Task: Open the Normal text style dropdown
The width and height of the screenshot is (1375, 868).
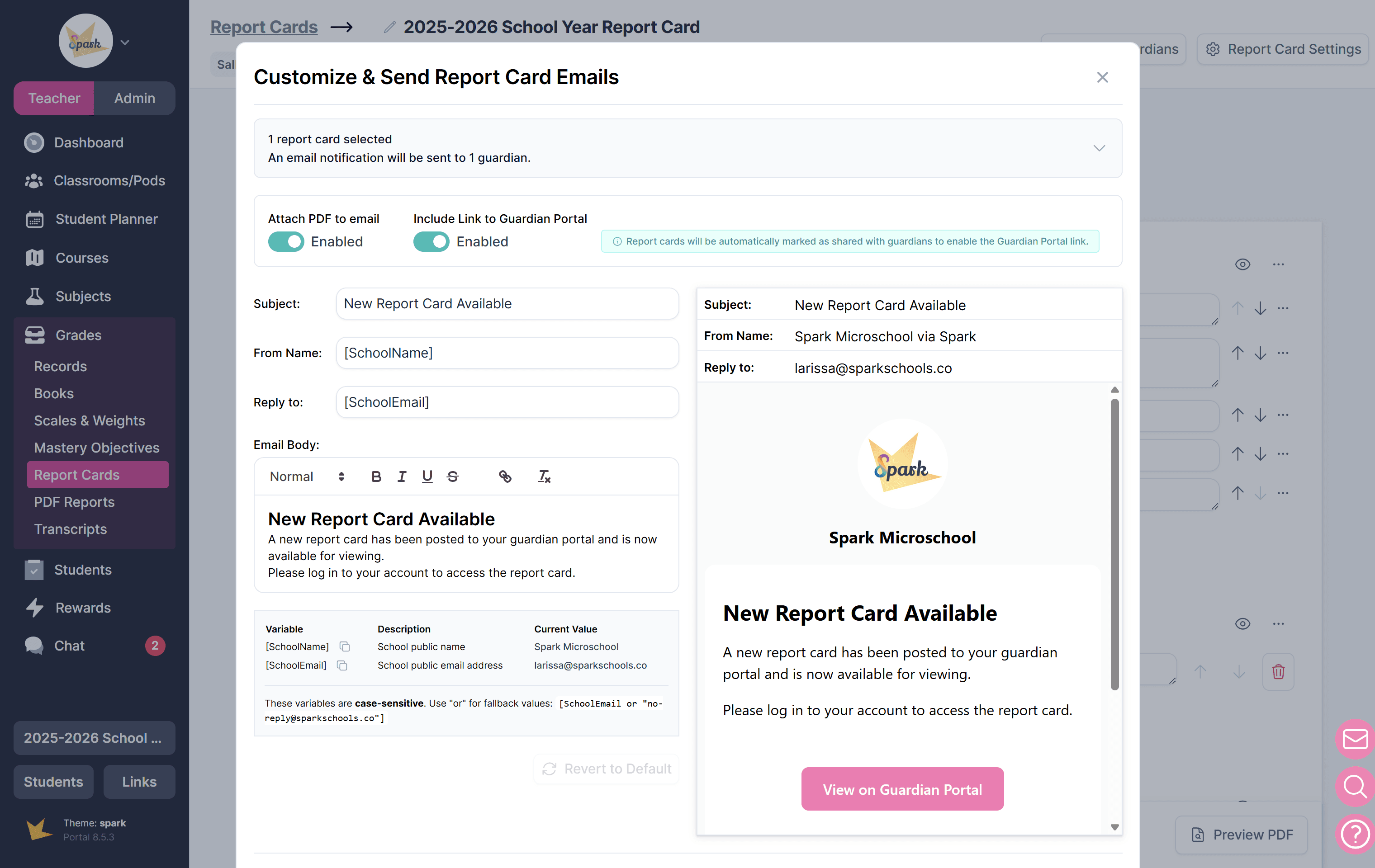Action: click(307, 476)
